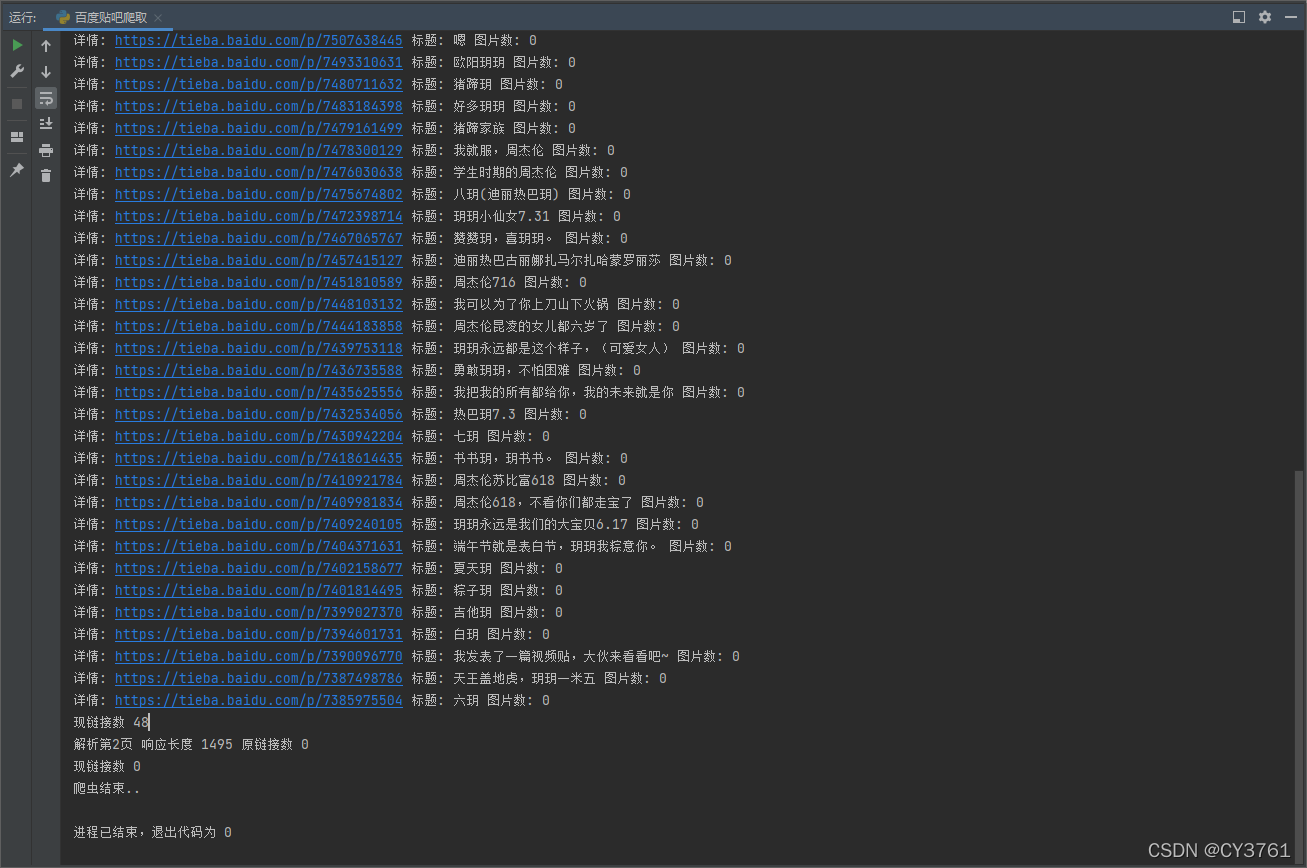Click the gray stop process square
Screen dimensions: 1307x868
pos(17,103)
